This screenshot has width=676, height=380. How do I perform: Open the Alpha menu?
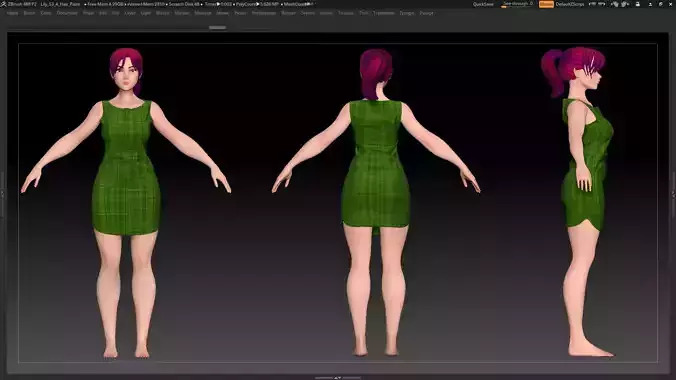13,13
